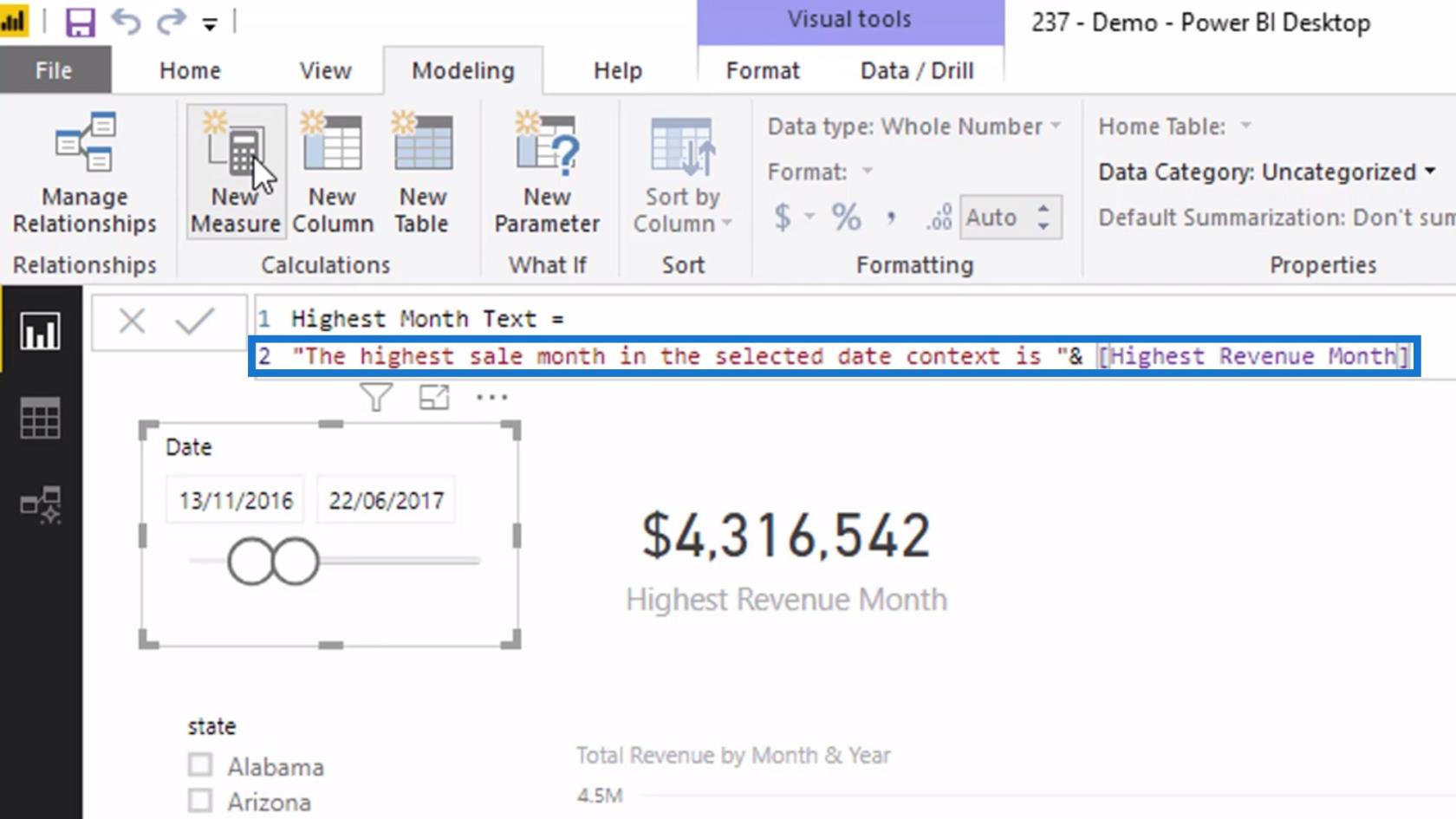Click the visual filter funnel icon
Viewport: 1456px width, 819px height.
tap(376, 398)
